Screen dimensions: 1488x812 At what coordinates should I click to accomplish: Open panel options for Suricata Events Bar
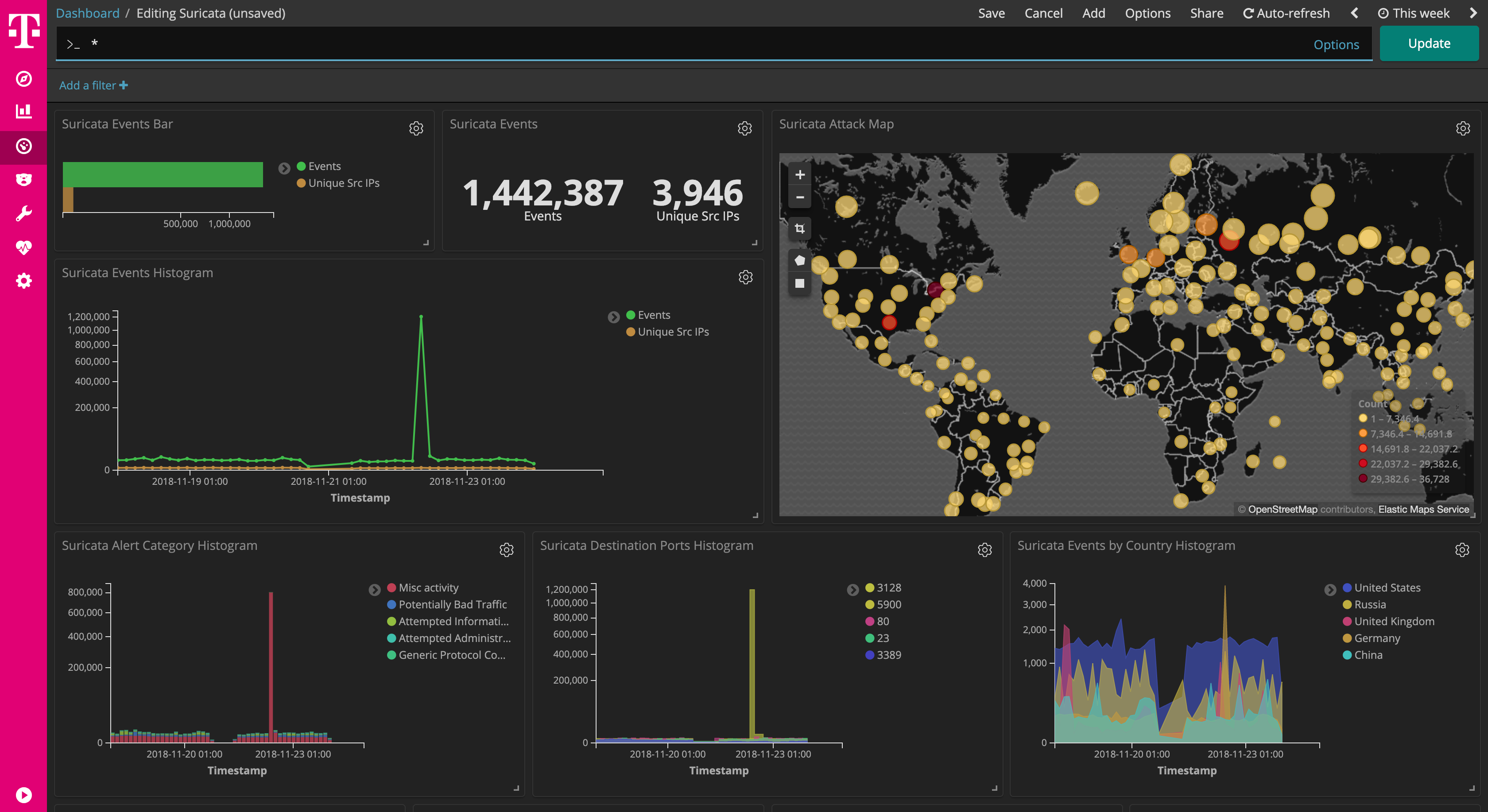tap(417, 128)
